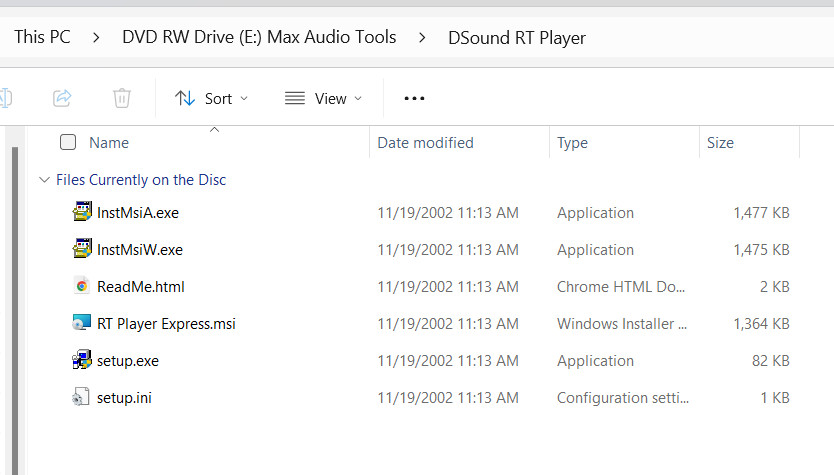The image size is (834, 475).
Task: Select the InstMsiW.exe file name
Action: pos(140,250)
